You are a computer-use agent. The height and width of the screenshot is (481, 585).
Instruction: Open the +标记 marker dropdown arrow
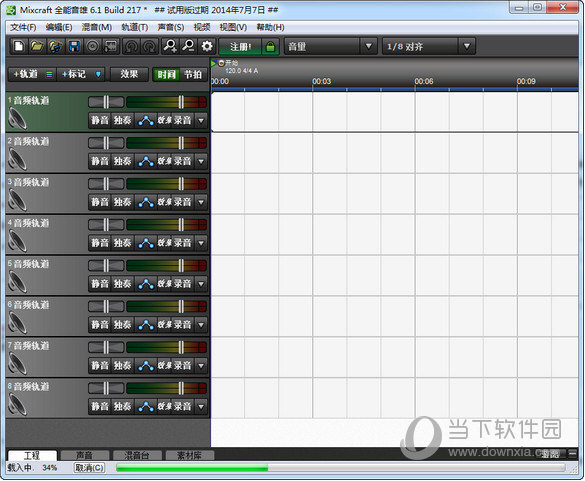(98, 75)
